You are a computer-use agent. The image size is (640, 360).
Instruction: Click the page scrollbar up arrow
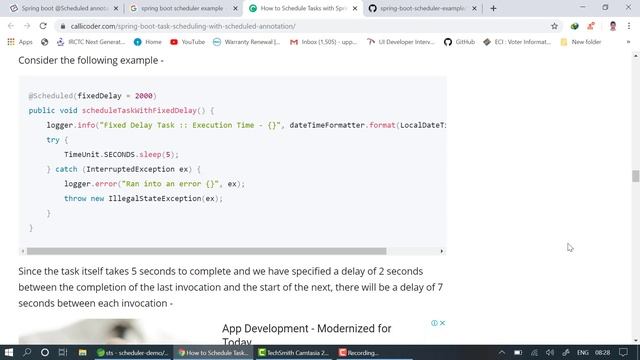click(636, 56)
